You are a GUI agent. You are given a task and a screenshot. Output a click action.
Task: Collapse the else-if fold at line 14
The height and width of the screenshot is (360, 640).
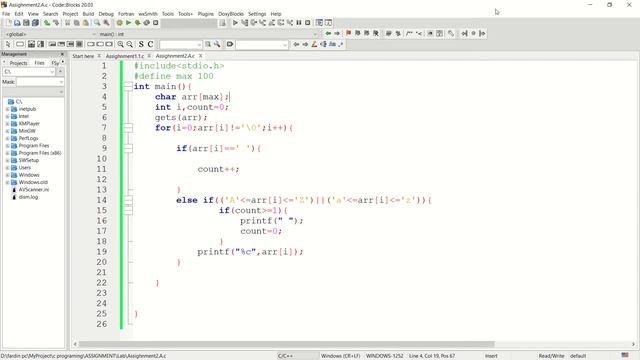(x=128, y=200)
